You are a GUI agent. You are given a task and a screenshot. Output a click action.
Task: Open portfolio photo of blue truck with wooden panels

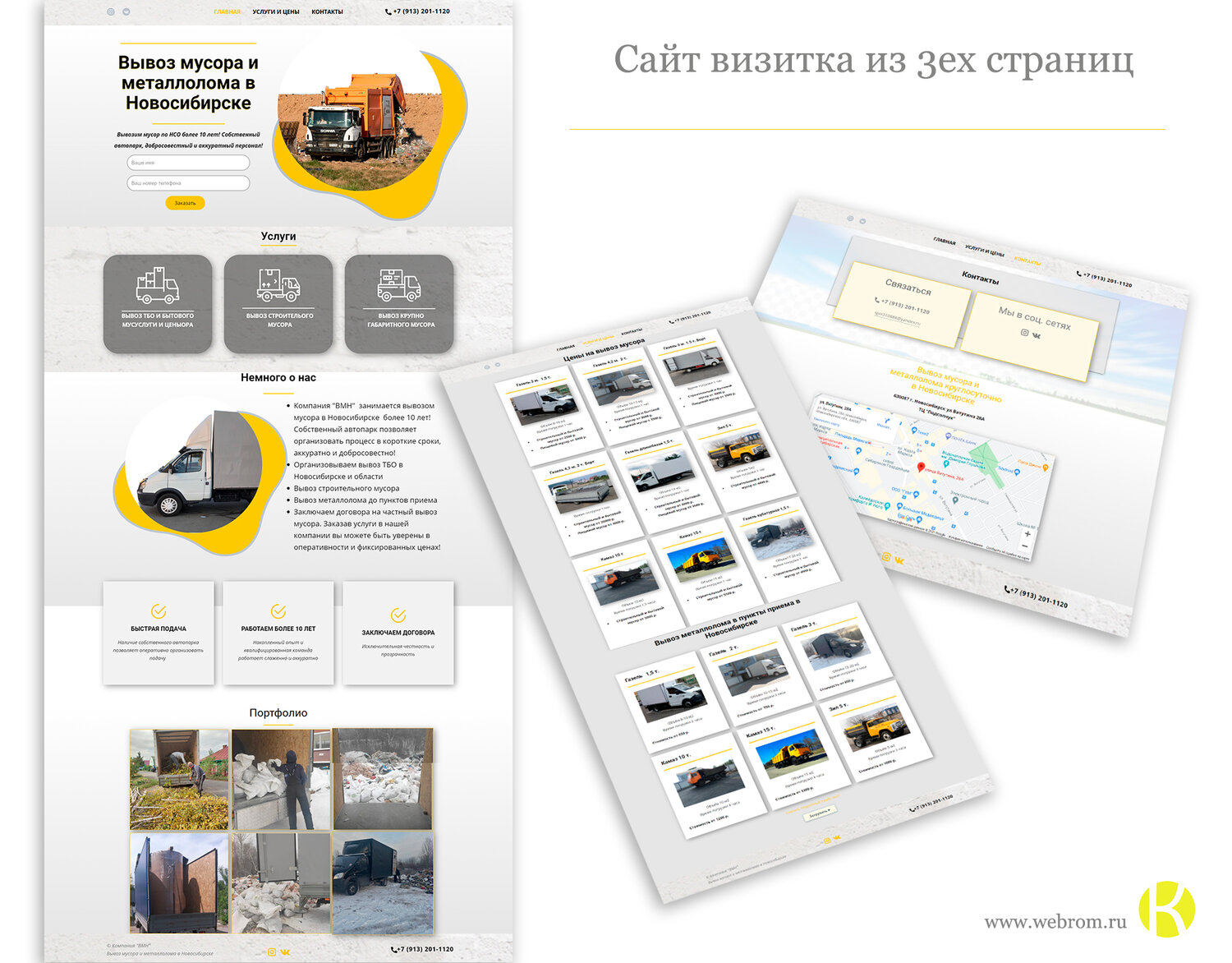pyautogui.click(x=180, y=882)
